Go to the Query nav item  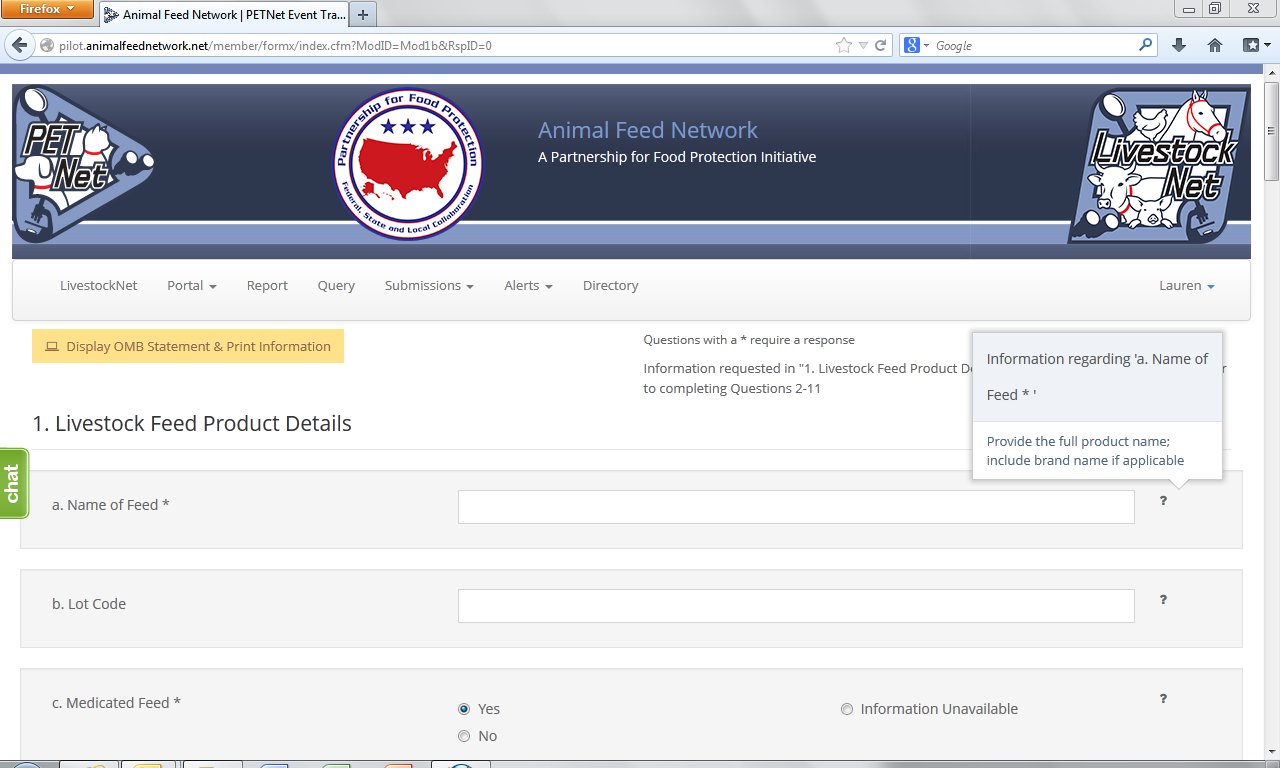tap(336, 286)
